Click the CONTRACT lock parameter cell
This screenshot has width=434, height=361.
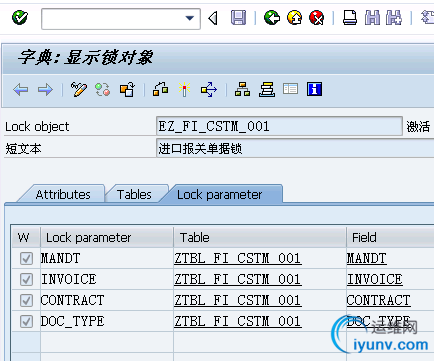[x=107, y=300]
